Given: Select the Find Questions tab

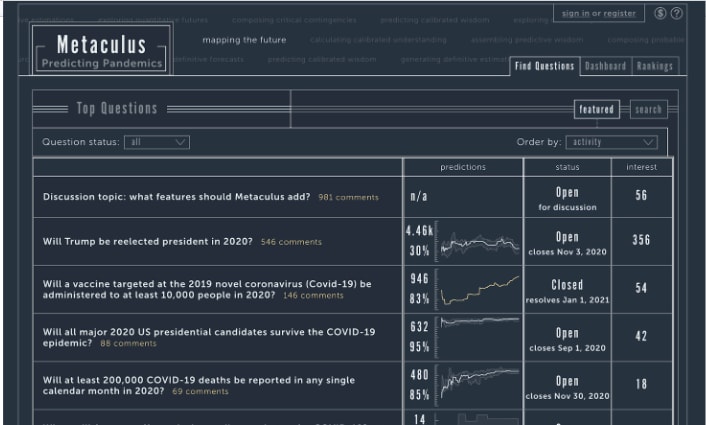Looking at the screenshot, I should pos(543,66).
